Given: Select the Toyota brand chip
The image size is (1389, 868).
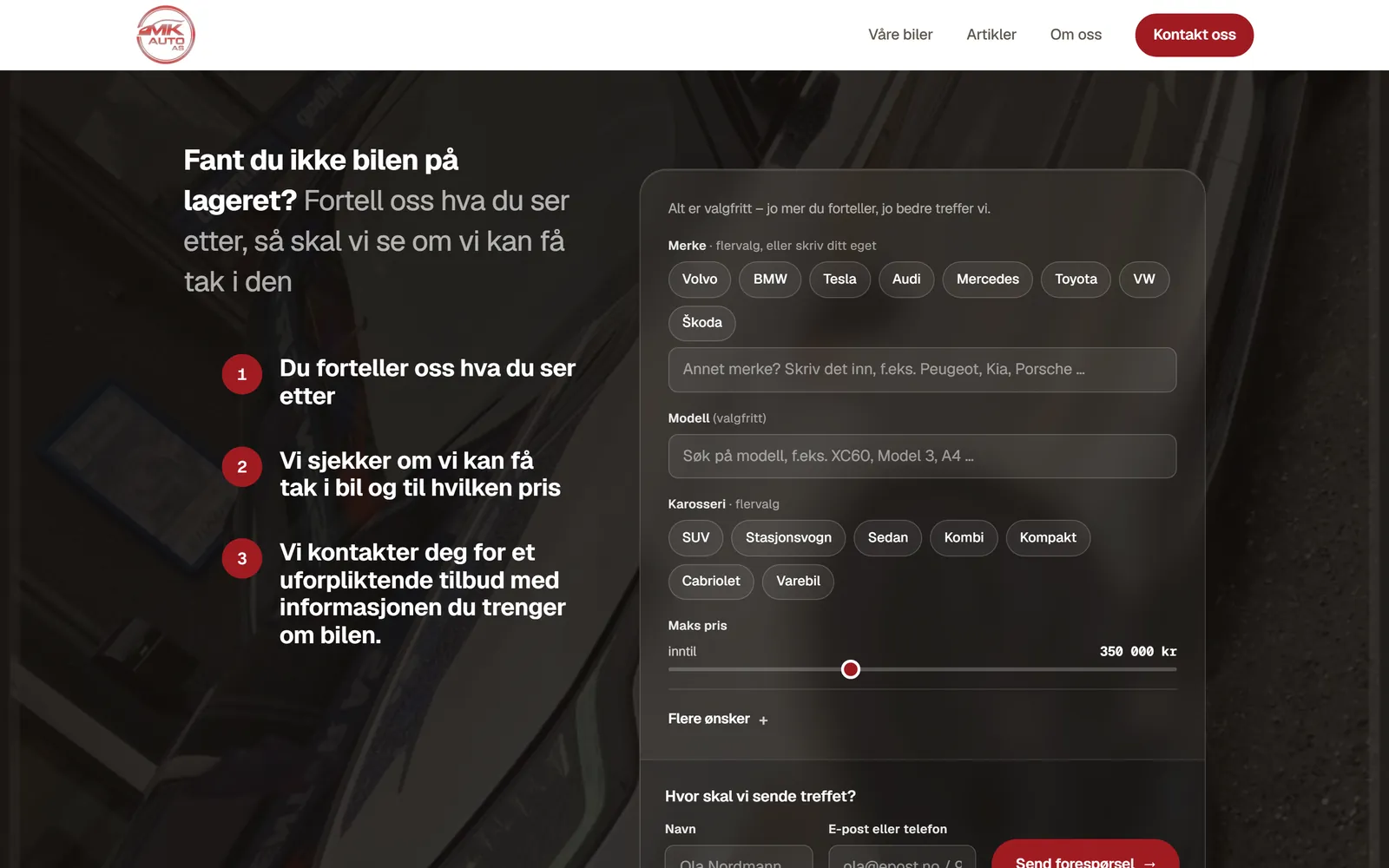Looking at the screenshot, I should (1076, 279).
